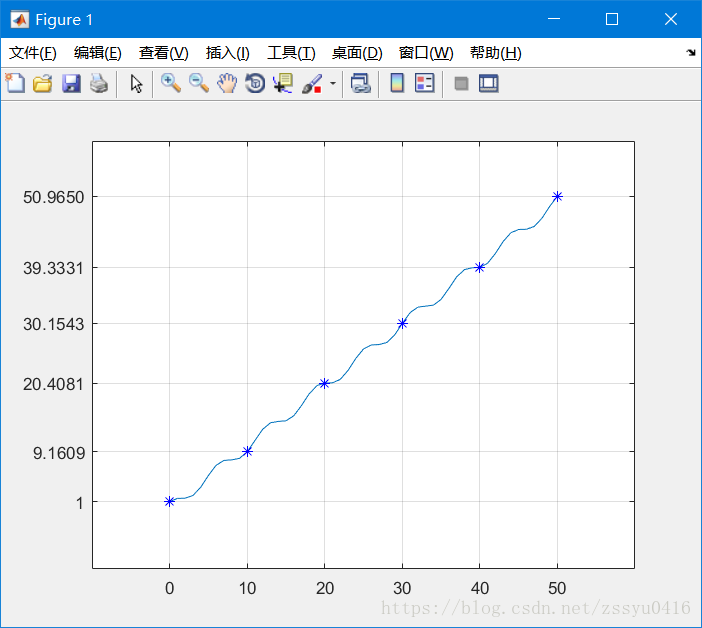Choose the Data Cursor tool

(283, 83)
